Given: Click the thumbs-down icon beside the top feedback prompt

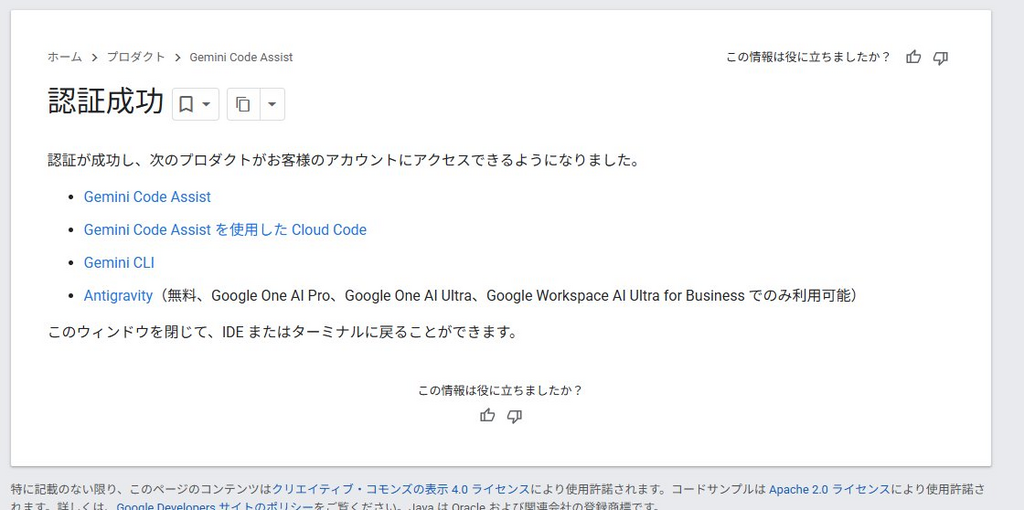Looking at the screenshot, I should click(940, 58).
